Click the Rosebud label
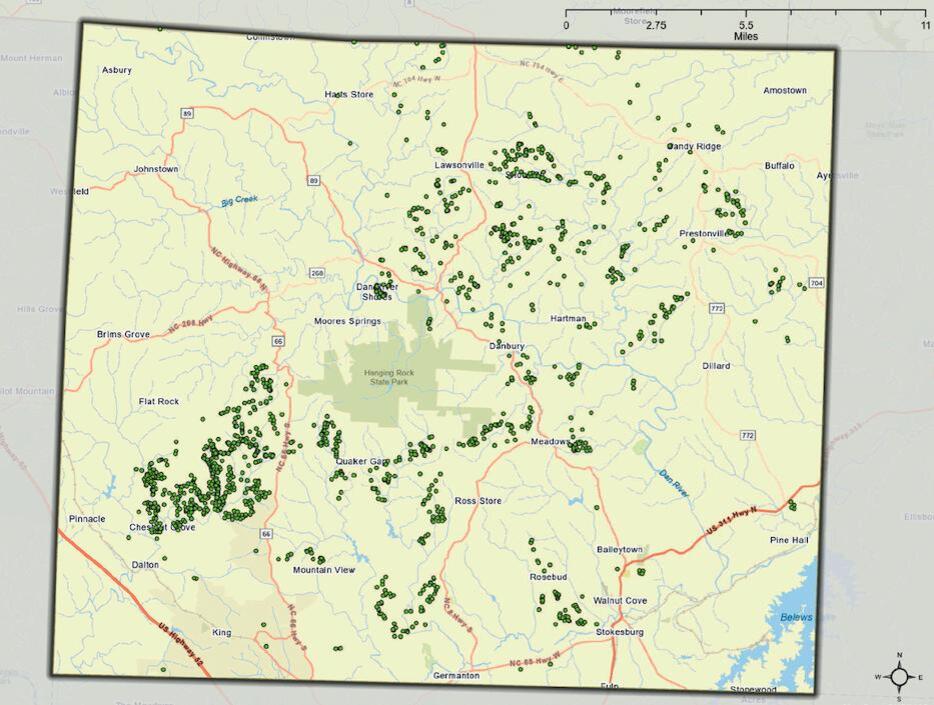Screen dimensions: 934x705 [548, 577]
